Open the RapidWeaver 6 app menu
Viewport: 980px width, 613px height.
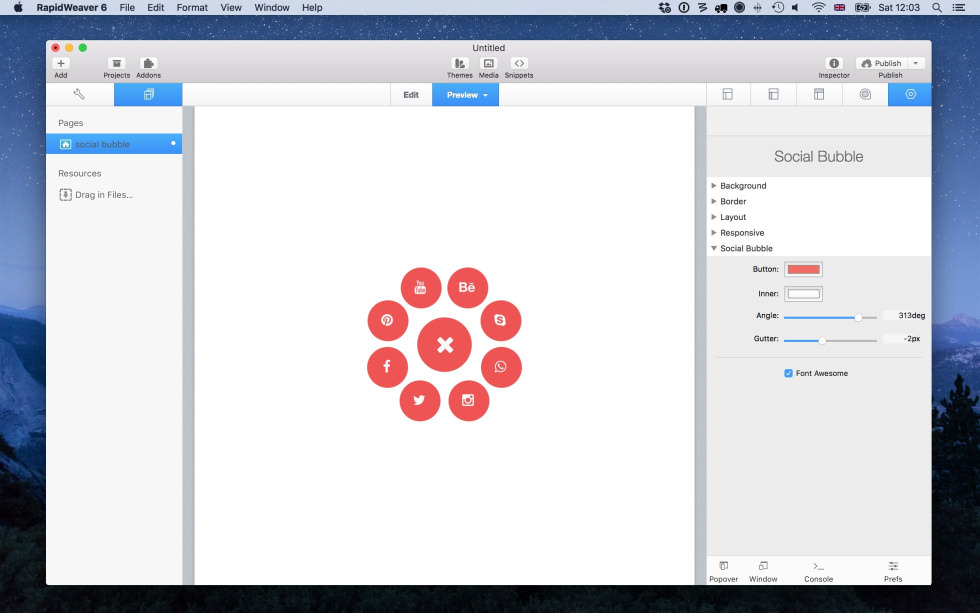(x=71, y=7)
